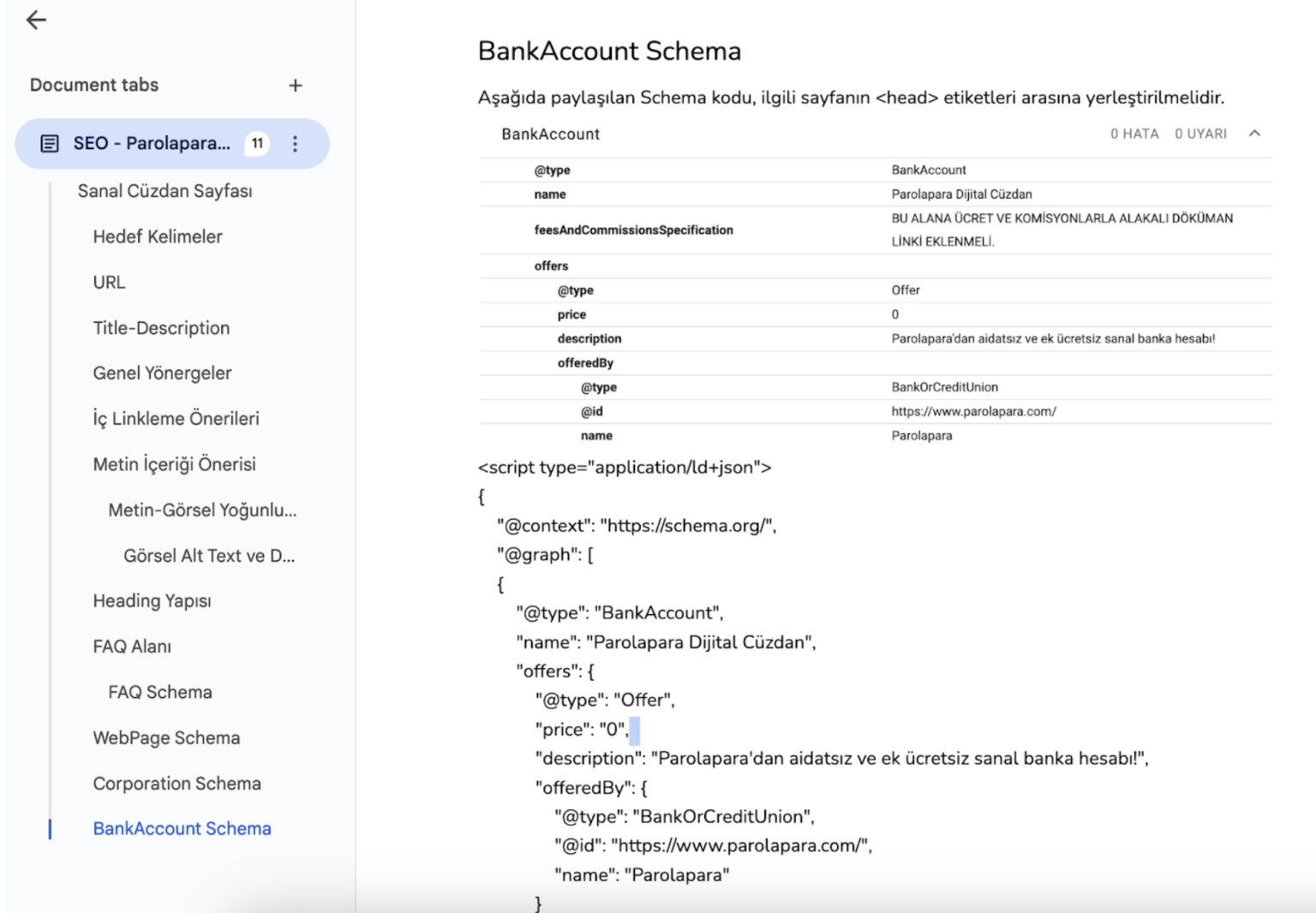The height and width of the screenshot is (913, 1316).
Task: Add a new document tab with plus icon
Action: pos(296,86)
